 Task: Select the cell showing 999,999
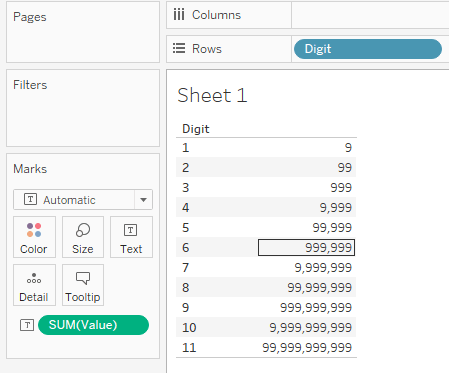[306, 248]
